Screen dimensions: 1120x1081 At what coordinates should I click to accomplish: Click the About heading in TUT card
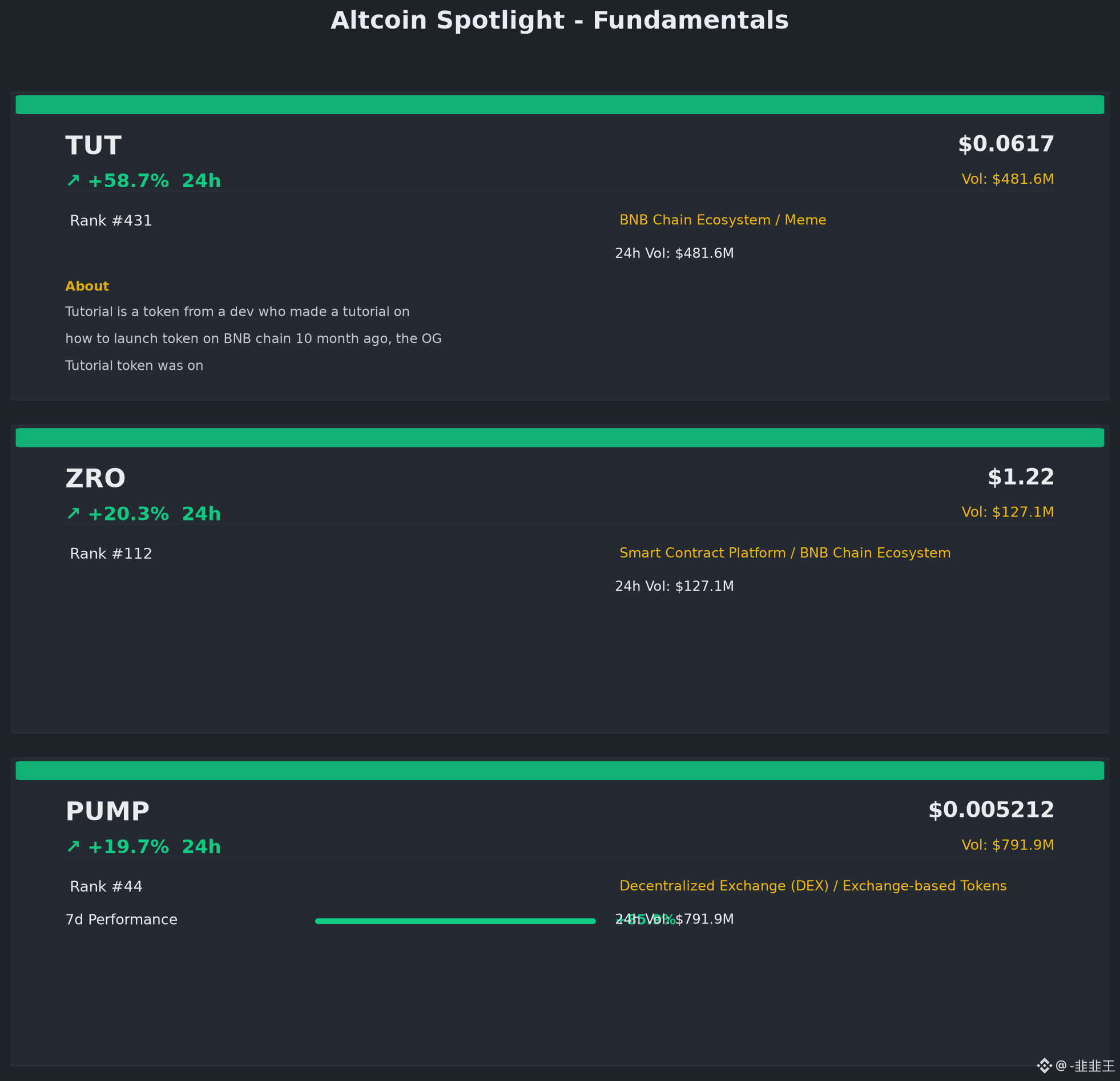87,287
